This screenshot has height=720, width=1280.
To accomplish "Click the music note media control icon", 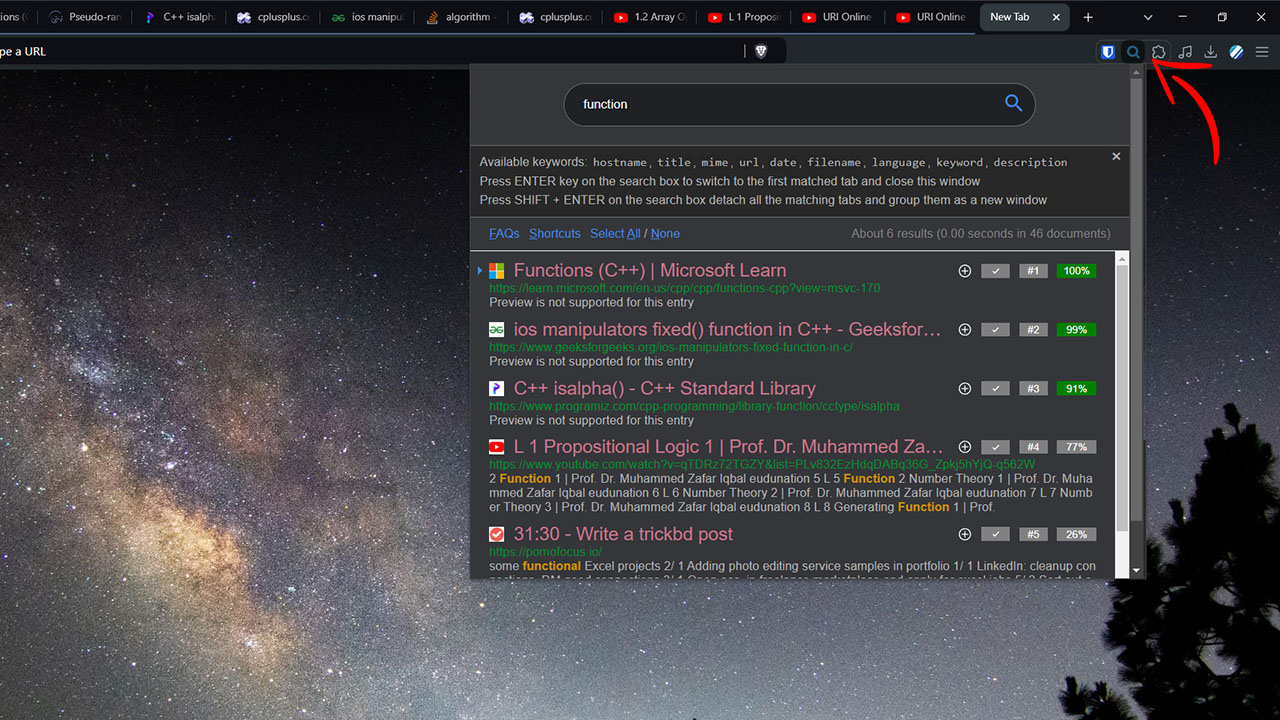I will (1185, 52).
